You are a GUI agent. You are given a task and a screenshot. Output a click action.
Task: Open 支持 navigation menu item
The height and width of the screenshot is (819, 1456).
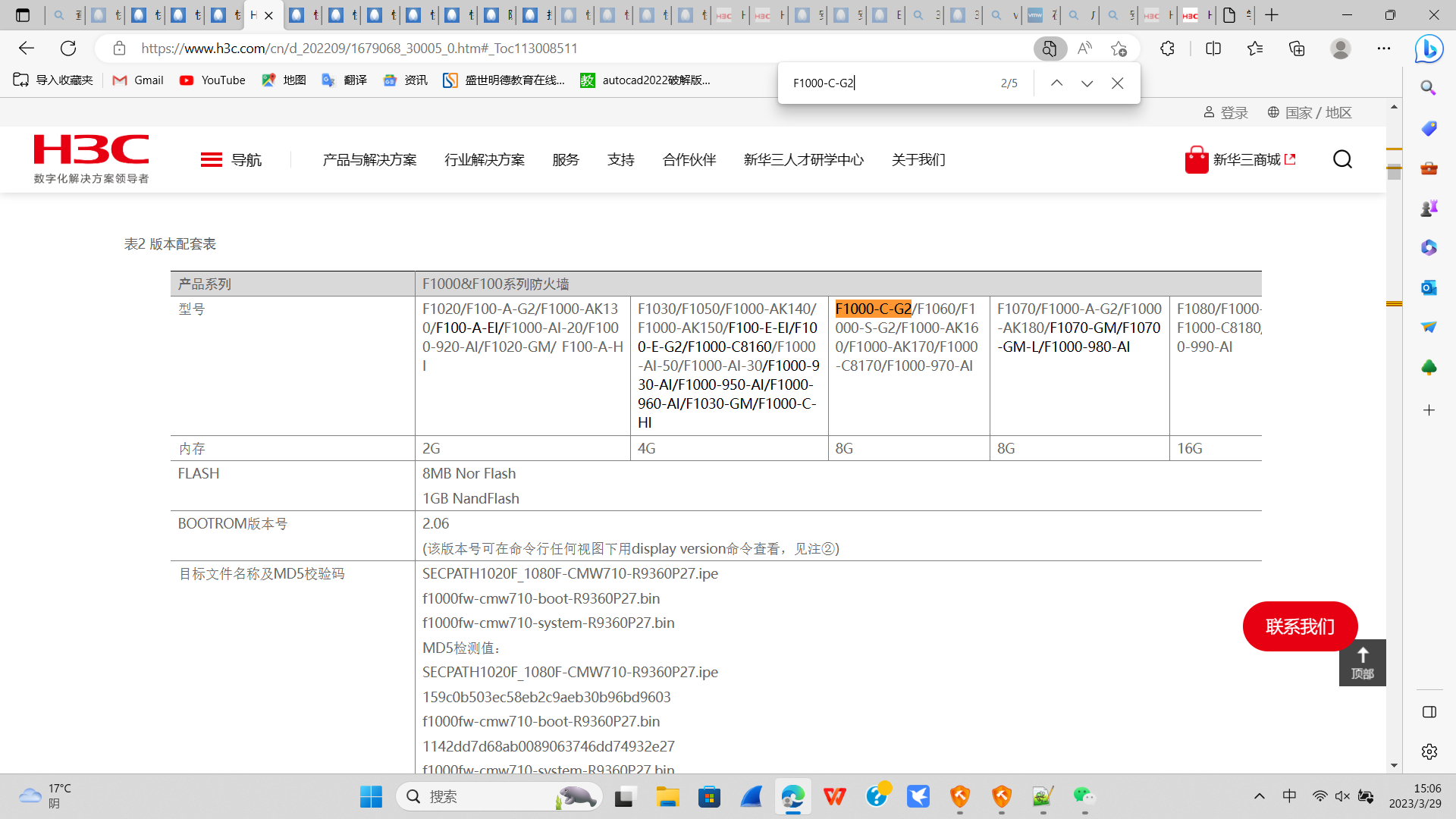tap(620, 159)
